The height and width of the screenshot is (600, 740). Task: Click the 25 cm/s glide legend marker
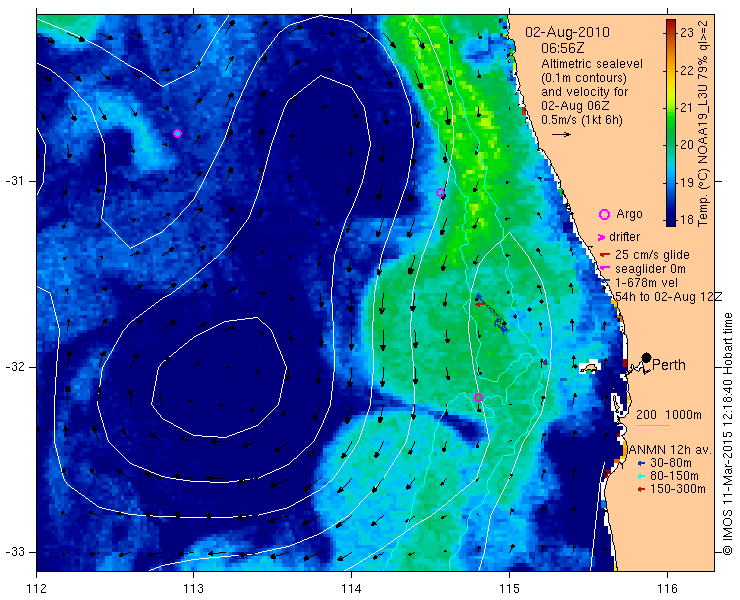point(605,255)
